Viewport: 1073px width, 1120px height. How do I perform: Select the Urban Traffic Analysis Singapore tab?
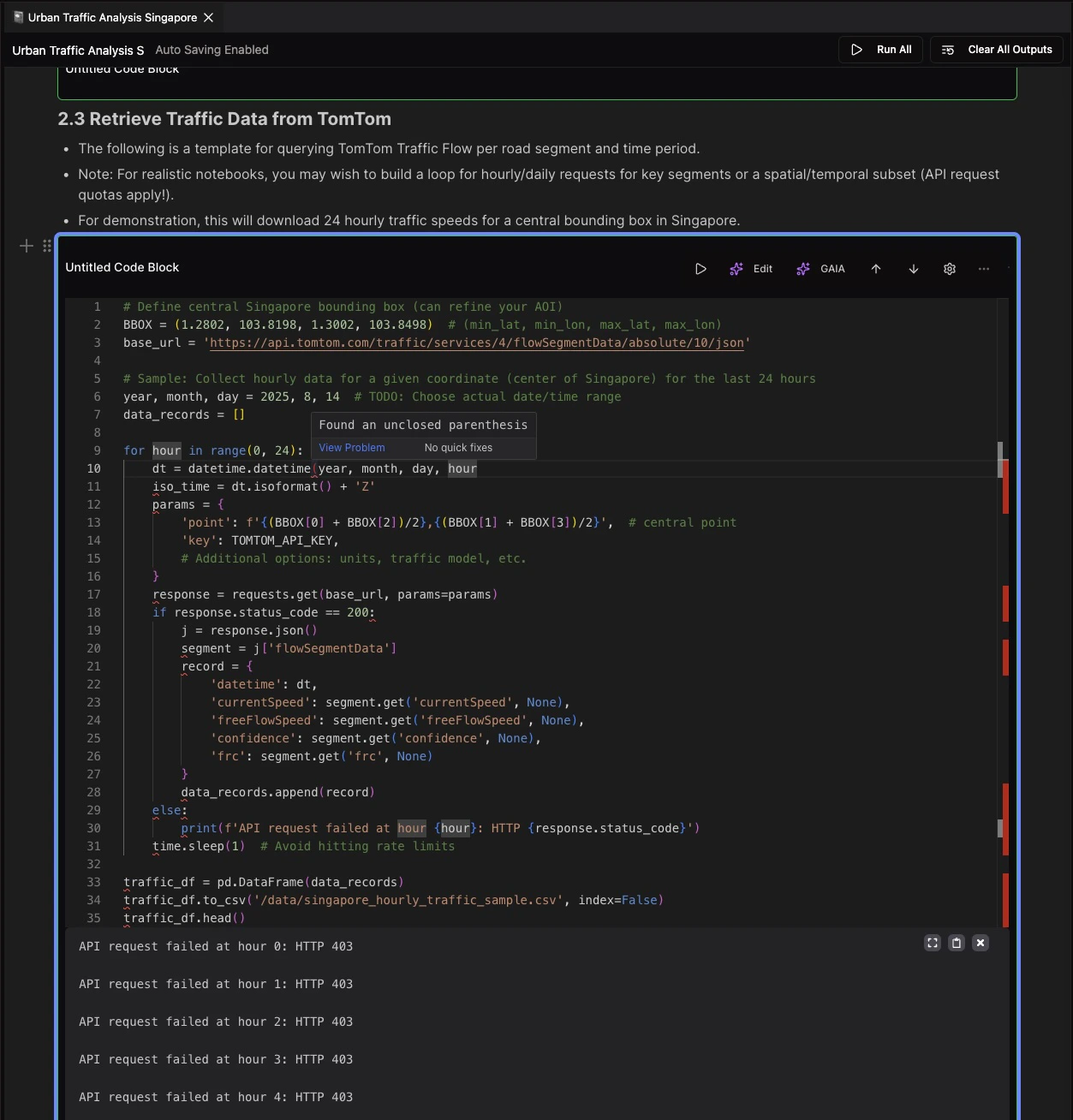tap(110, 16)
